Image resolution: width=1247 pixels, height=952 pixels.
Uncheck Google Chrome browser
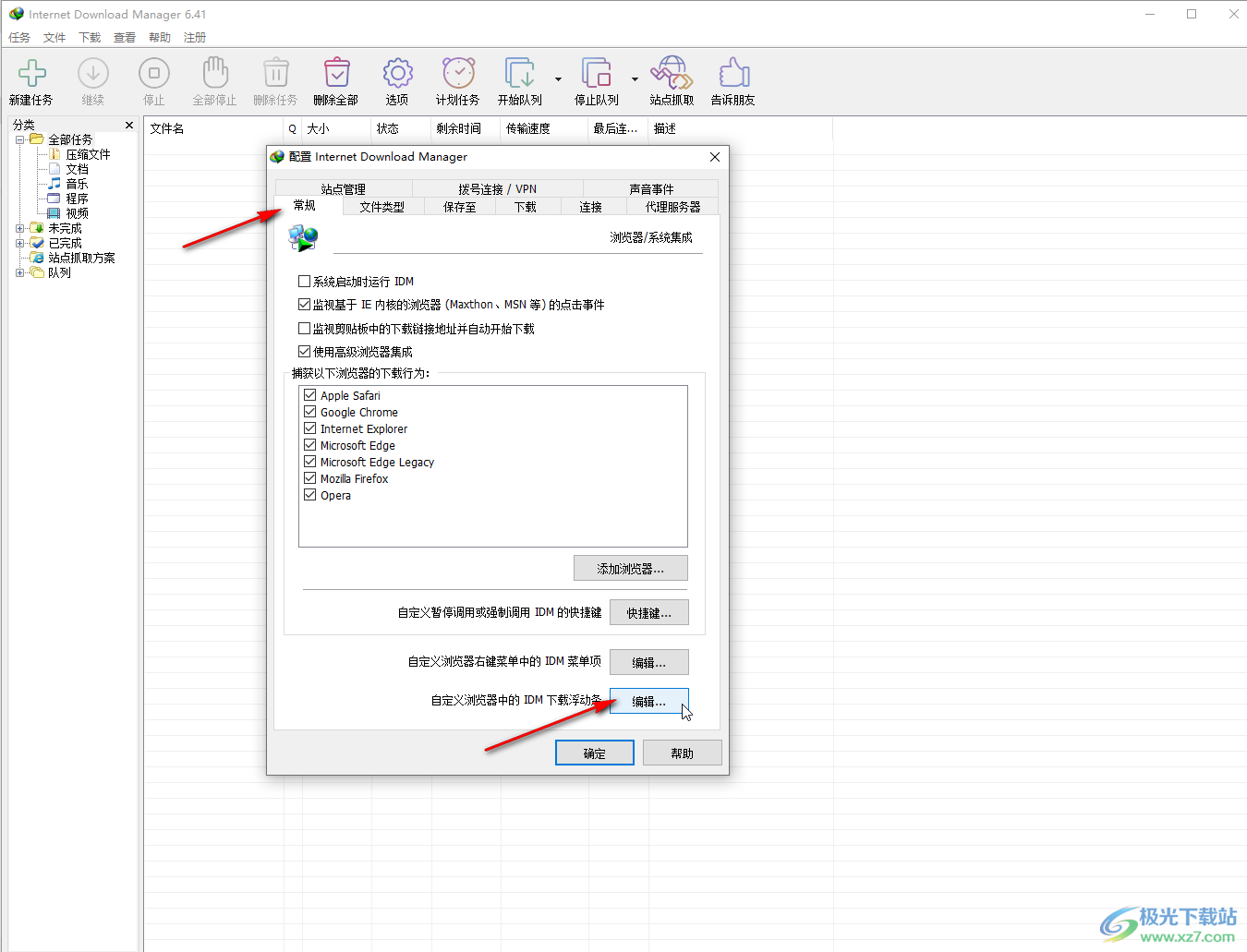(310, 412)
